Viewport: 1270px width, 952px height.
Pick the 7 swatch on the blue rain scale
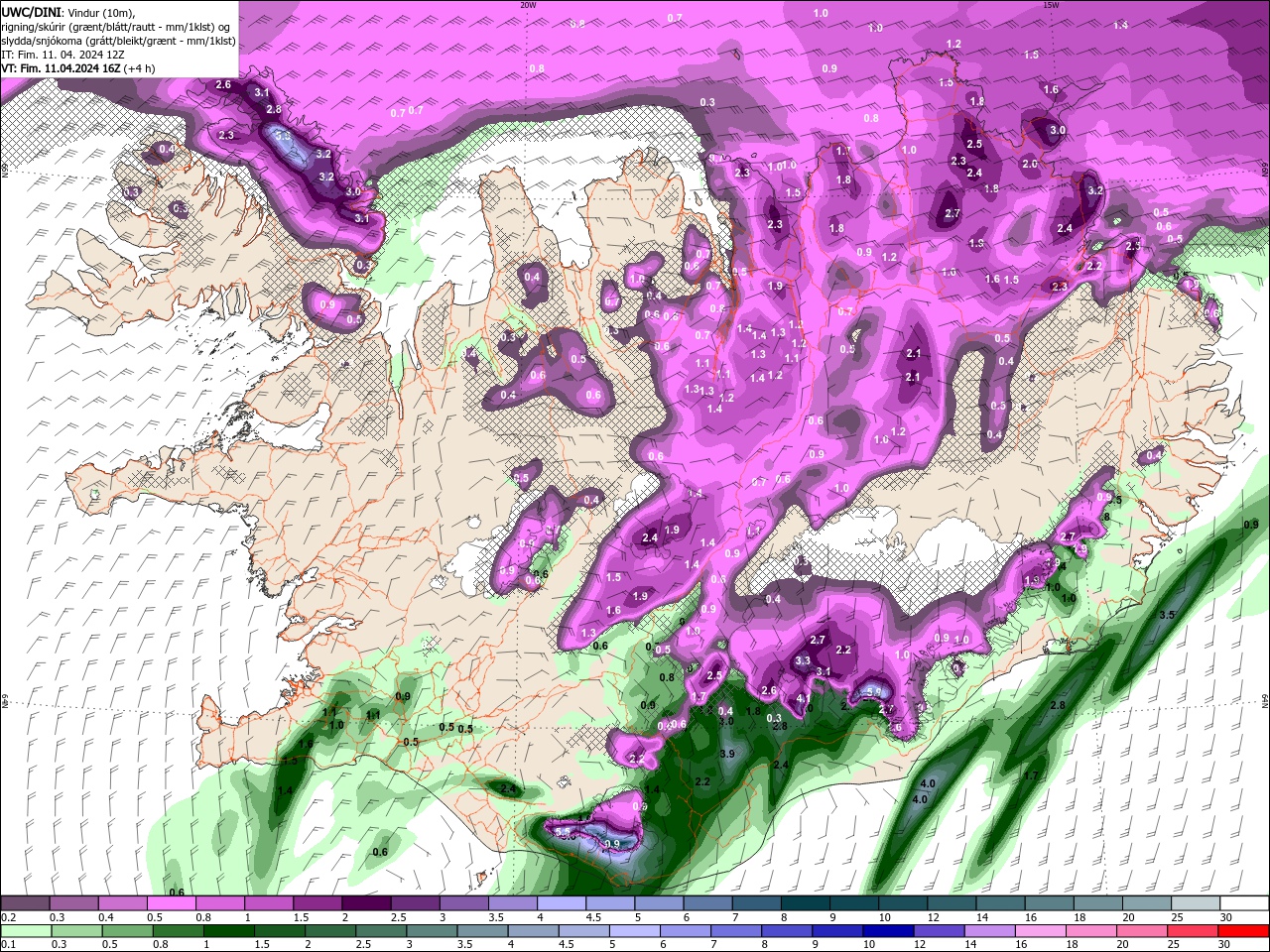pos(736,932)
